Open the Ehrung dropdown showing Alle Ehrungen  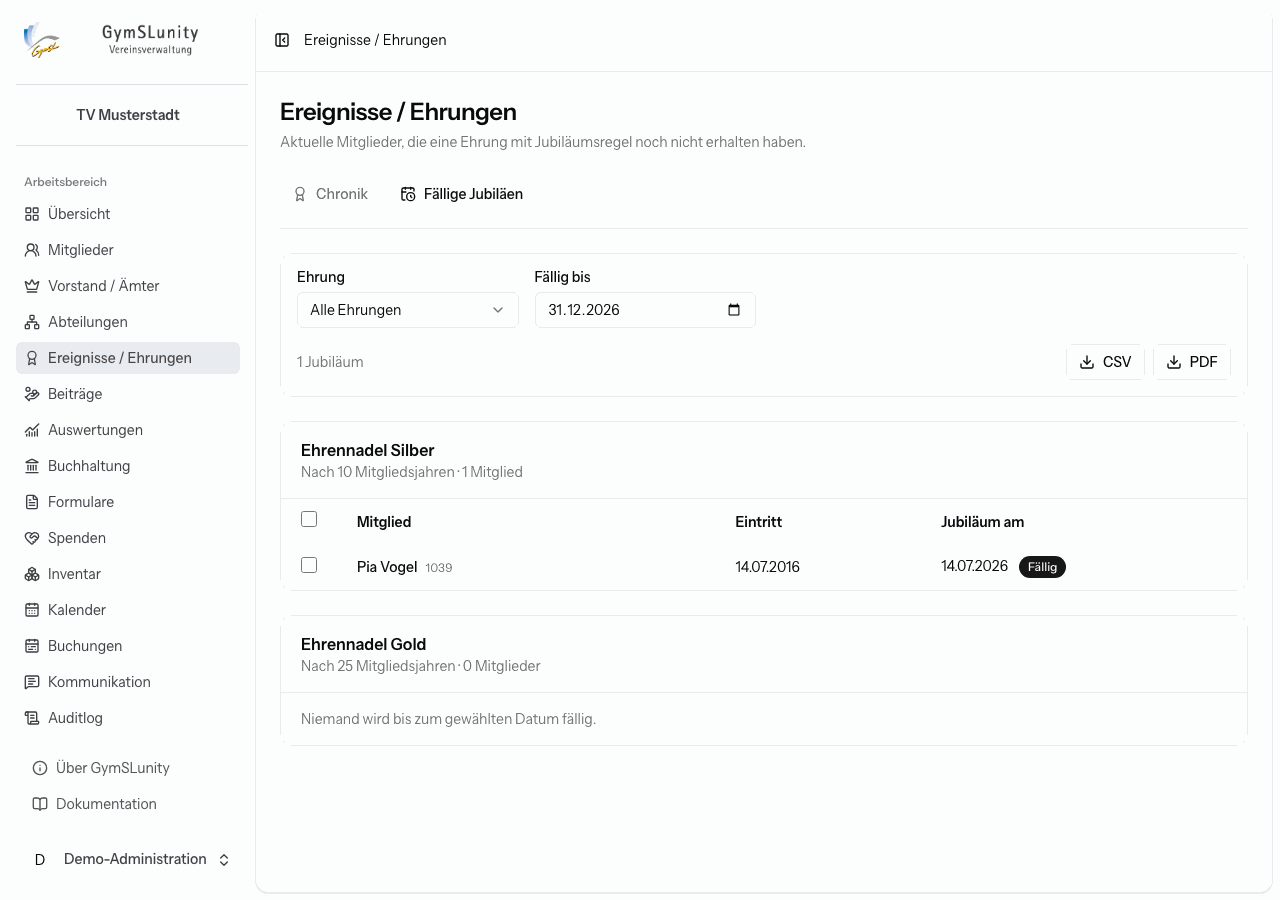pyautogui.click(x=408, y=310)
